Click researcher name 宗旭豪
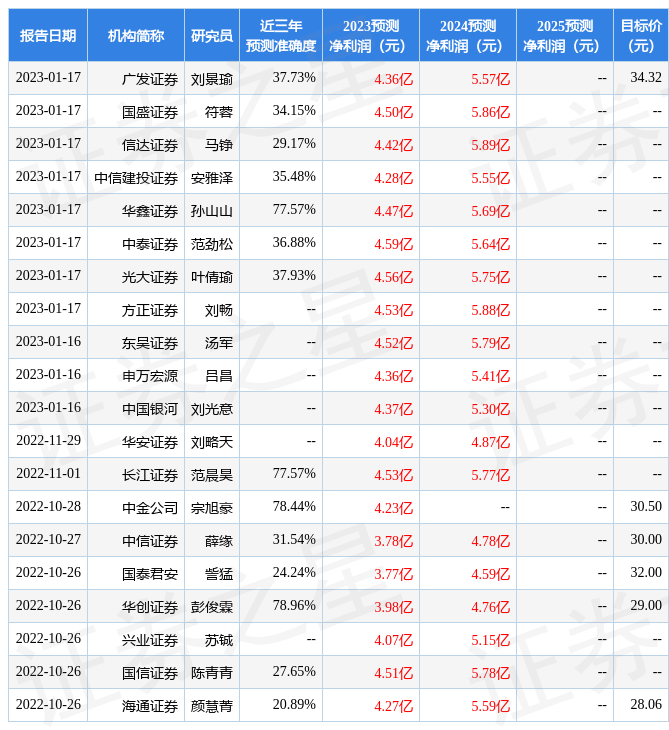Image resolution: width=669 pixels, height=730 pixels. (212, 508)
